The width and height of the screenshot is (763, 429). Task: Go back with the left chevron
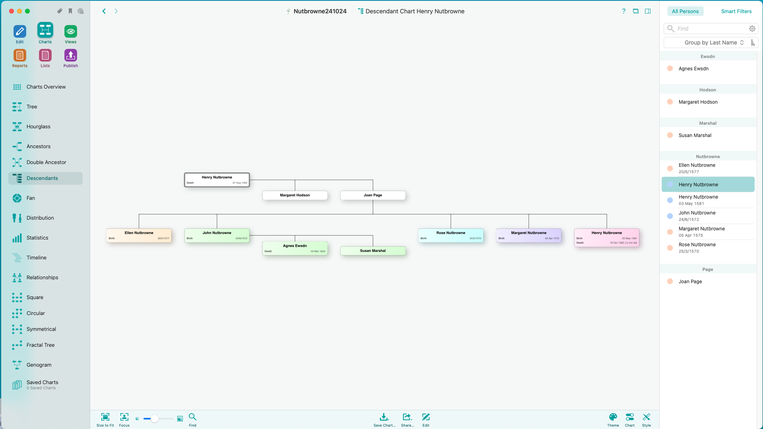(x=104, y=11)
